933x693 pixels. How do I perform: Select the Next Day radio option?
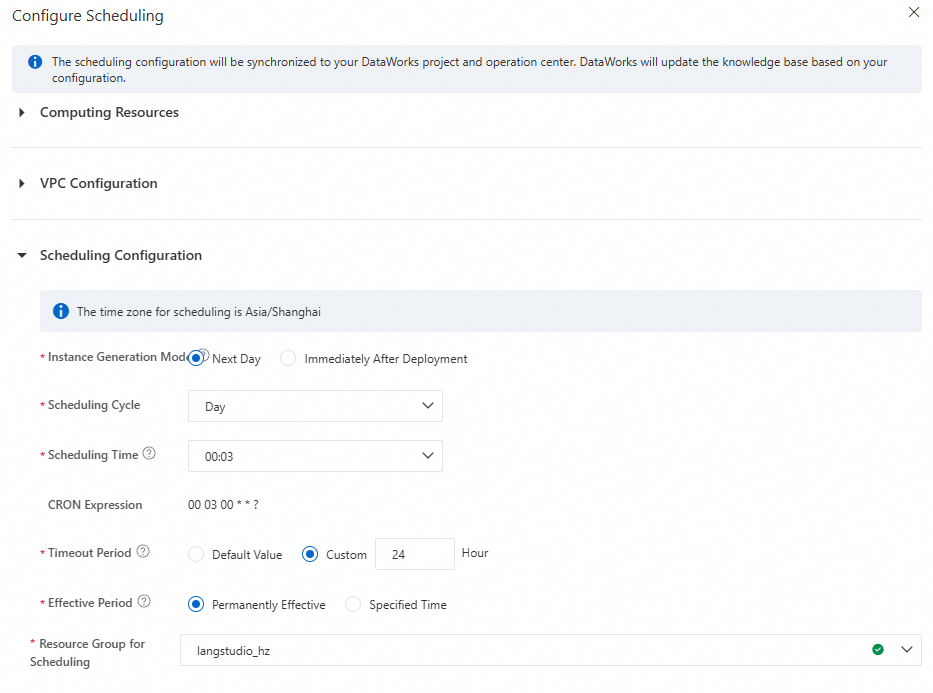tap(196, 358)
